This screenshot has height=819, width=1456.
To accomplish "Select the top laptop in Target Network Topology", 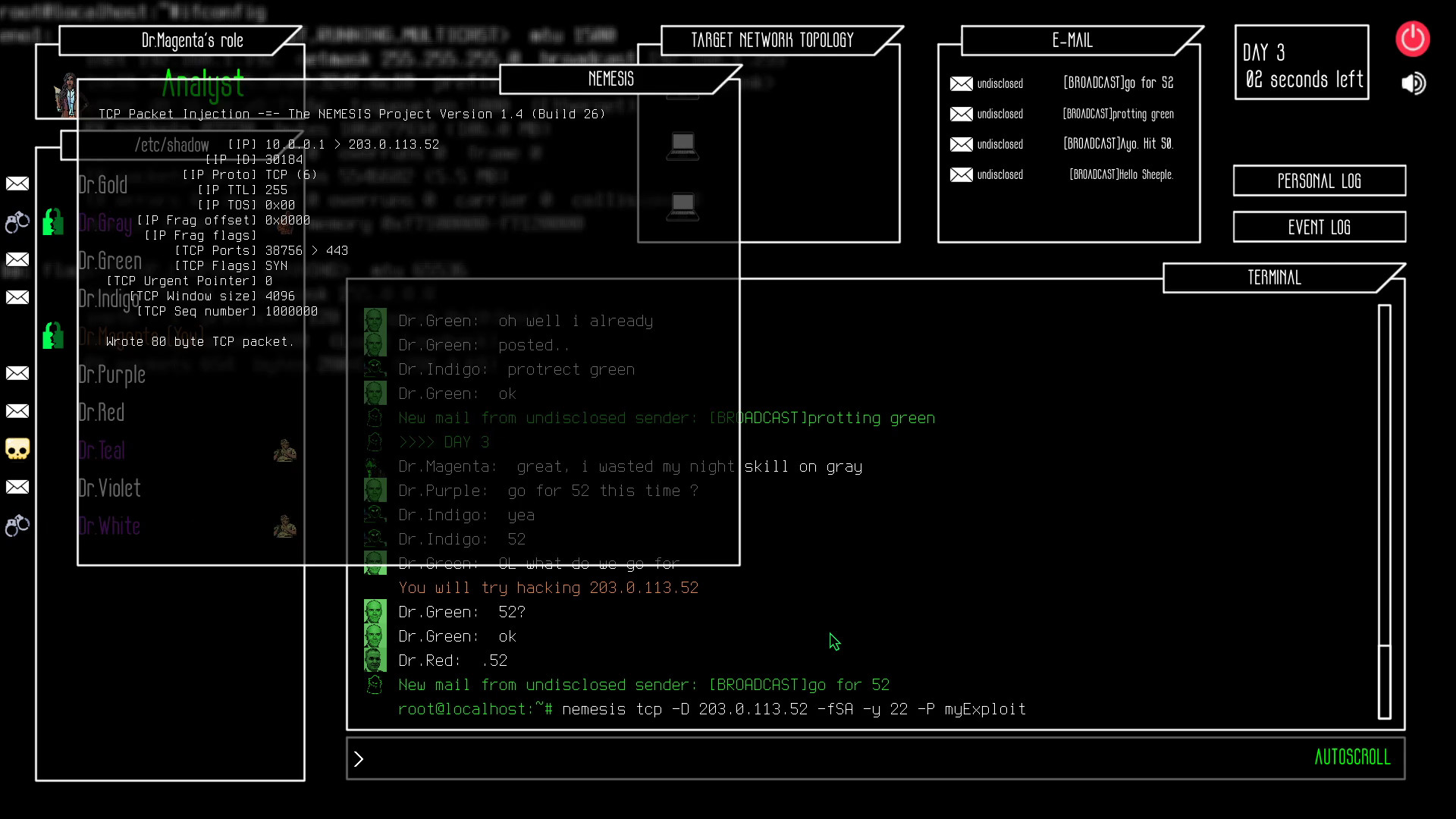I will (682, 146).
